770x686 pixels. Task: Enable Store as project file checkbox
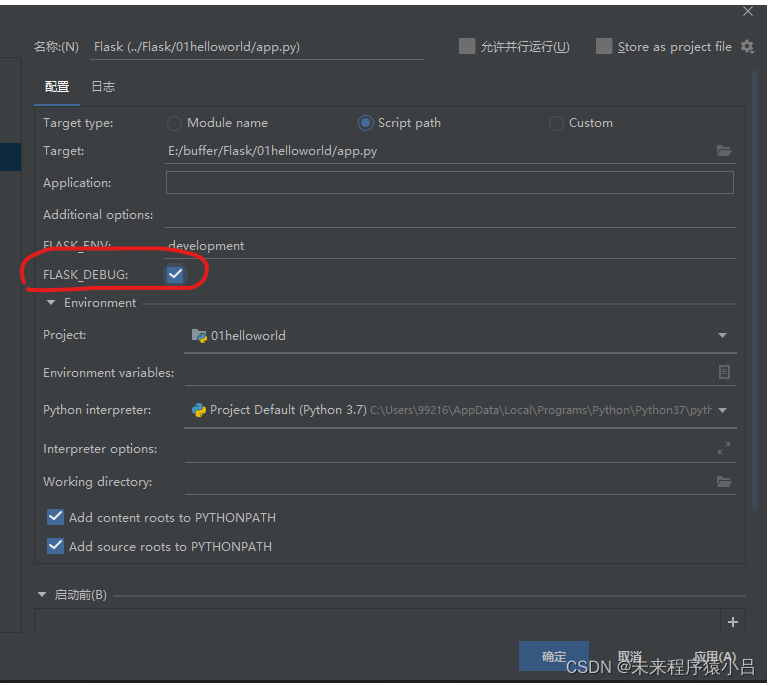click(604, 46)
